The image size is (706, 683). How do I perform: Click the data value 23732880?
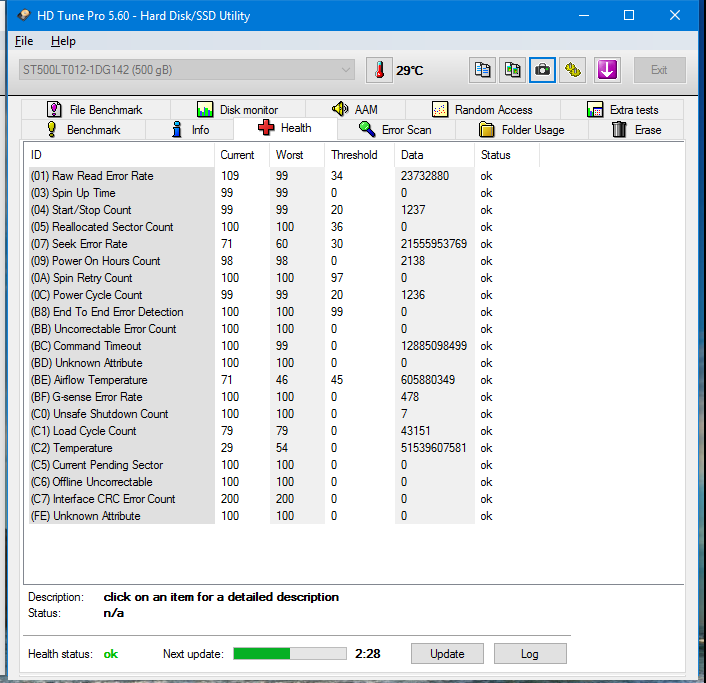pos(425,176)
